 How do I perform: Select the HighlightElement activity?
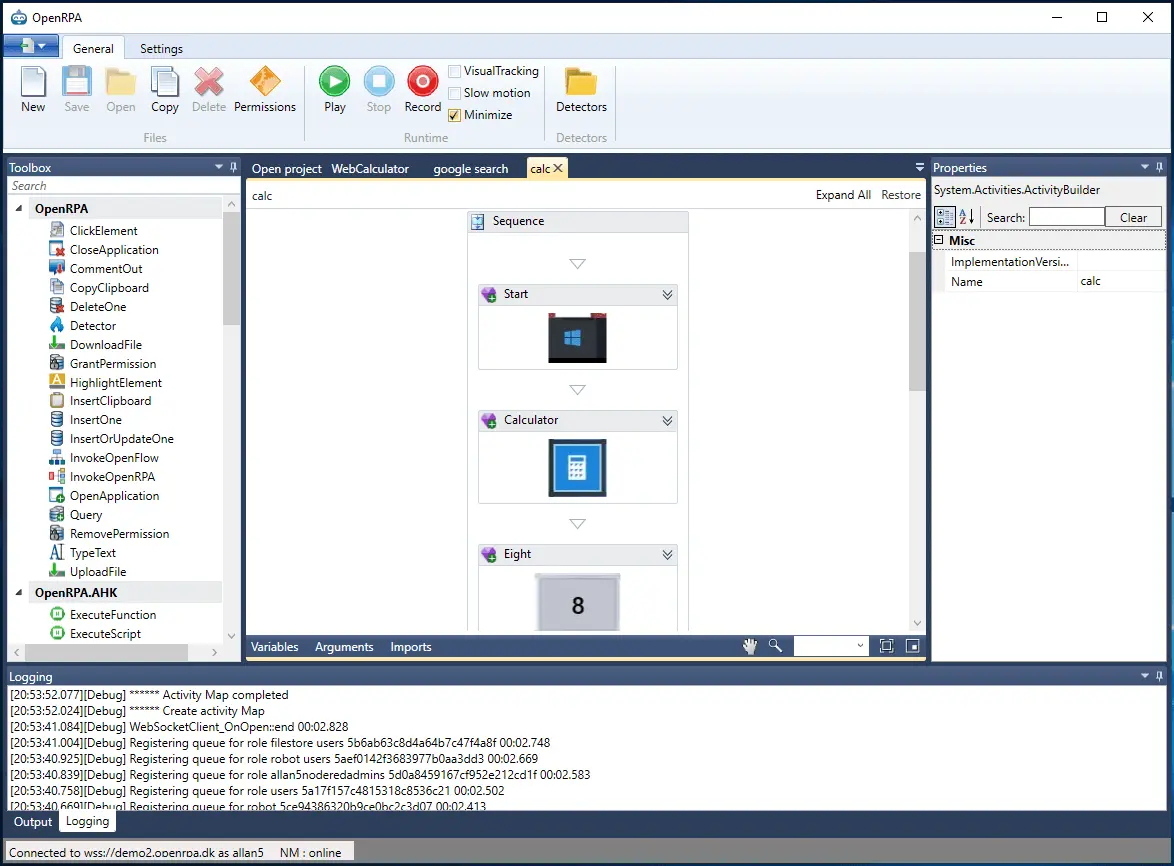pyautogui.click(x=115, y=382)
